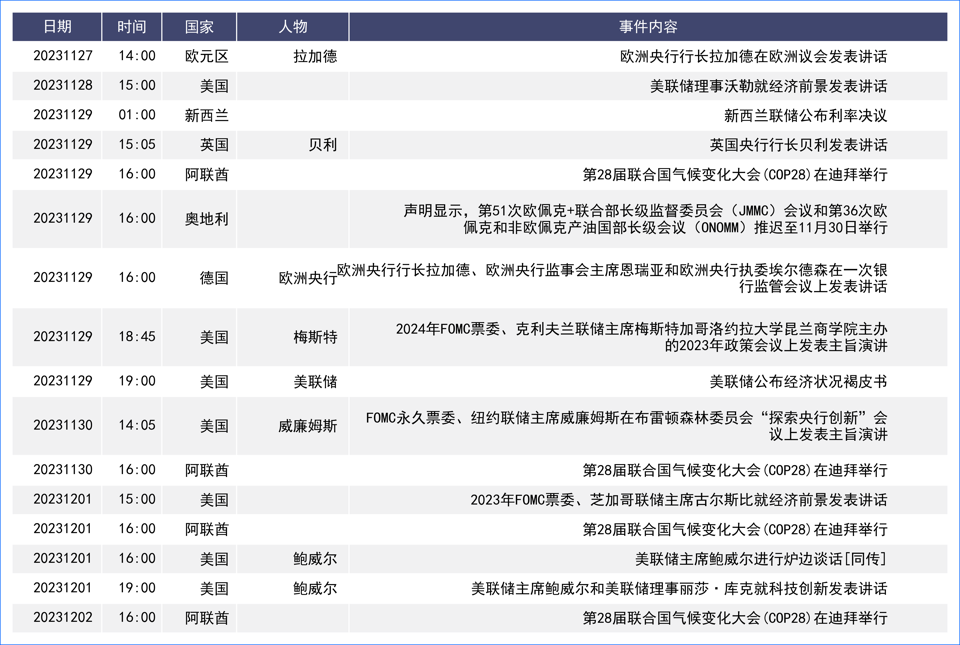Select country cell 奥地利
This screenshot has height=645, width=960.
tap(207, 218)
